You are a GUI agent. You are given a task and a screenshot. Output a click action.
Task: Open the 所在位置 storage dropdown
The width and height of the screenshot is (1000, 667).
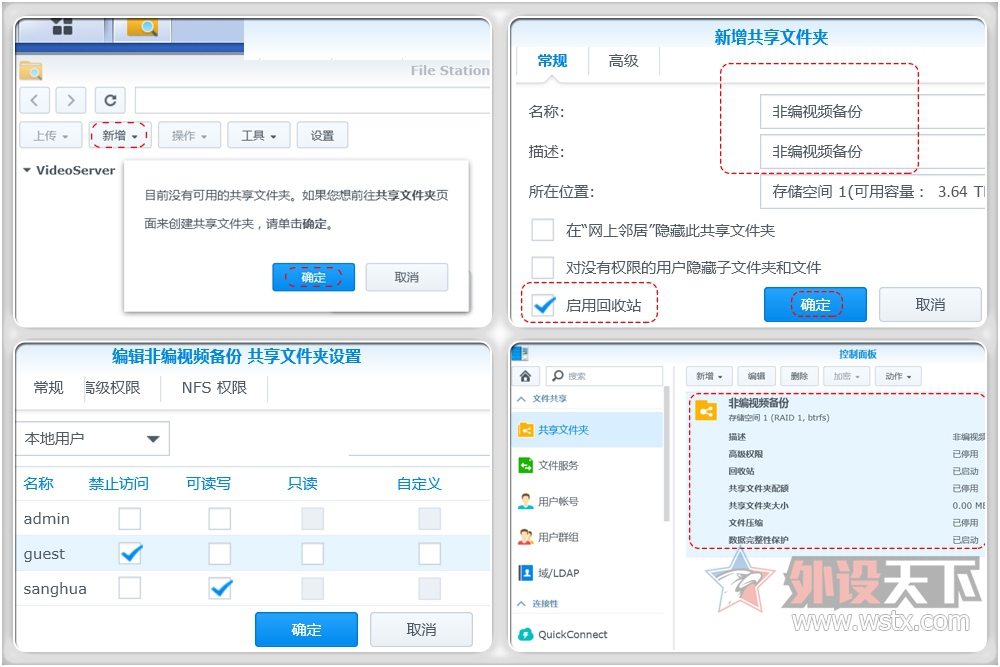coord(872,191)
